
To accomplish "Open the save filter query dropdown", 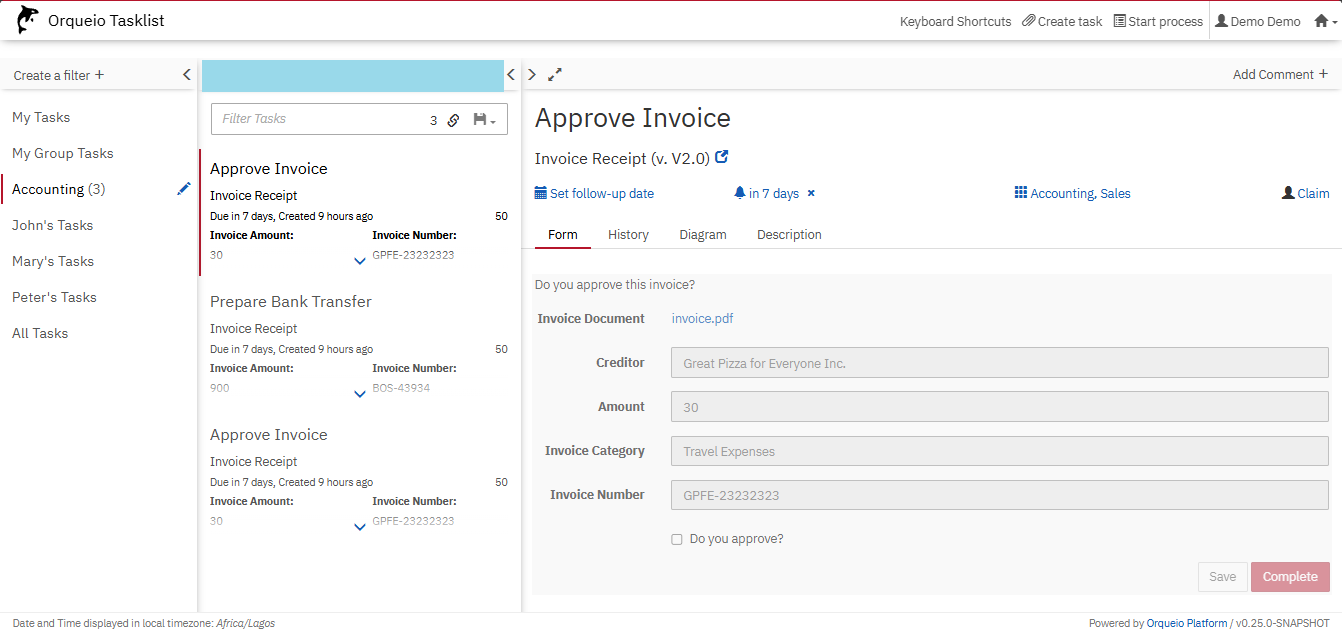I will [x=484, y=120].
